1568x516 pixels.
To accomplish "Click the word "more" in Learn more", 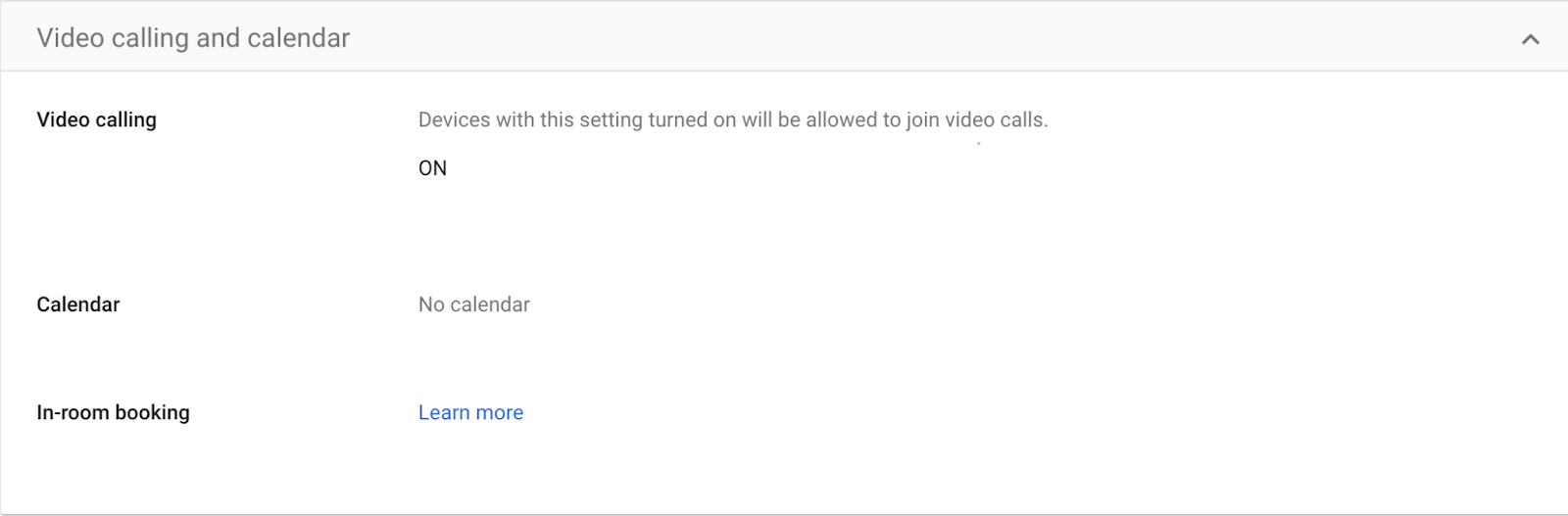I will click(500, 412).
